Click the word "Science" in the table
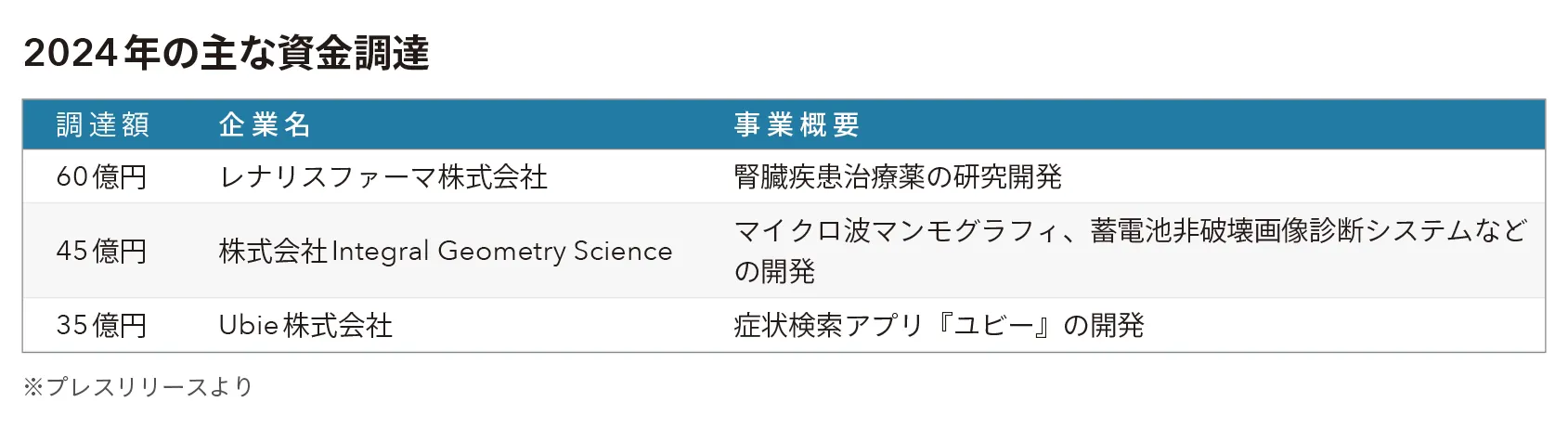Screen dimensions: 1568x428 tap(623, 251)
